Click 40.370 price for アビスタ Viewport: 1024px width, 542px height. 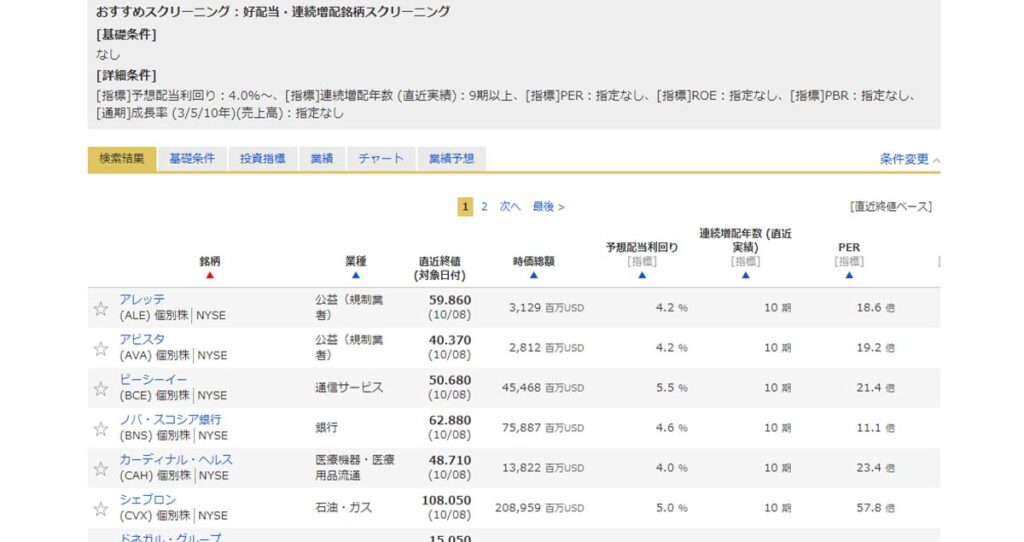click(450, 340)
